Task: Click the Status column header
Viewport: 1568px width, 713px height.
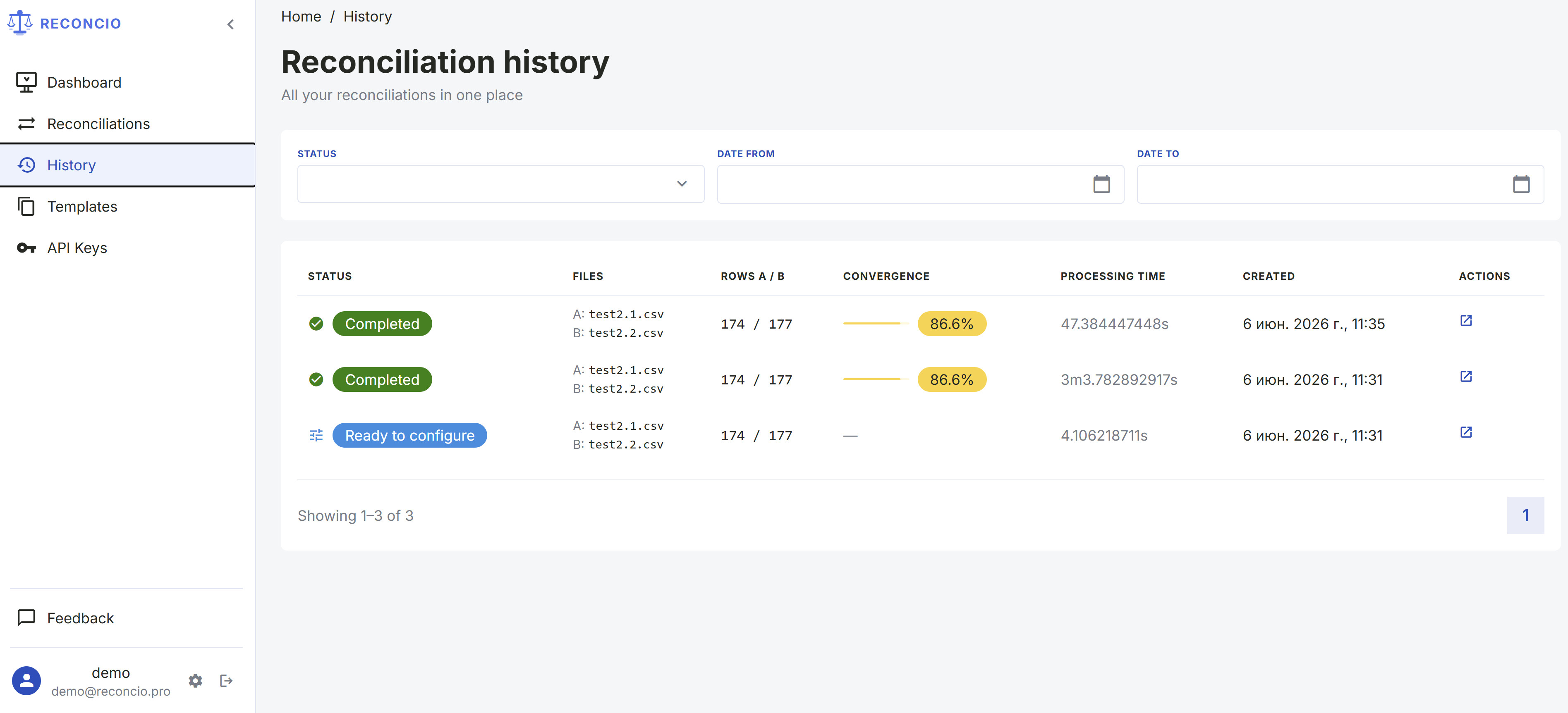Action: click(330, 276)
